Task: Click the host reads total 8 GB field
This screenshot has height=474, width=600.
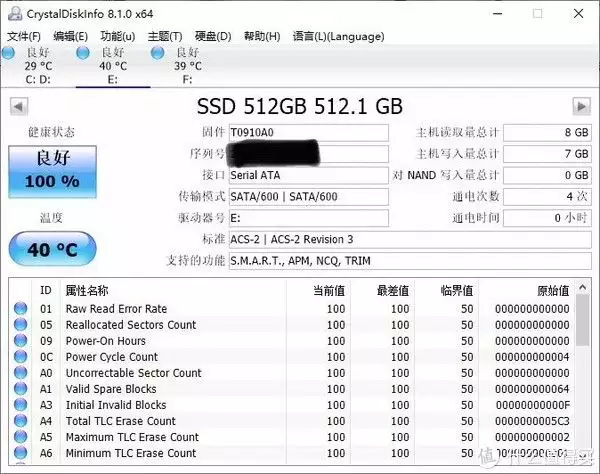Action: point(547,133)
